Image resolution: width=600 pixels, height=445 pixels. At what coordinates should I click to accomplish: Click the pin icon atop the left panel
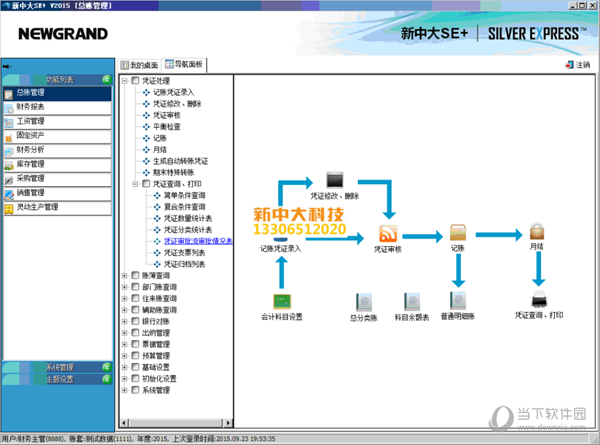point(7,67)
